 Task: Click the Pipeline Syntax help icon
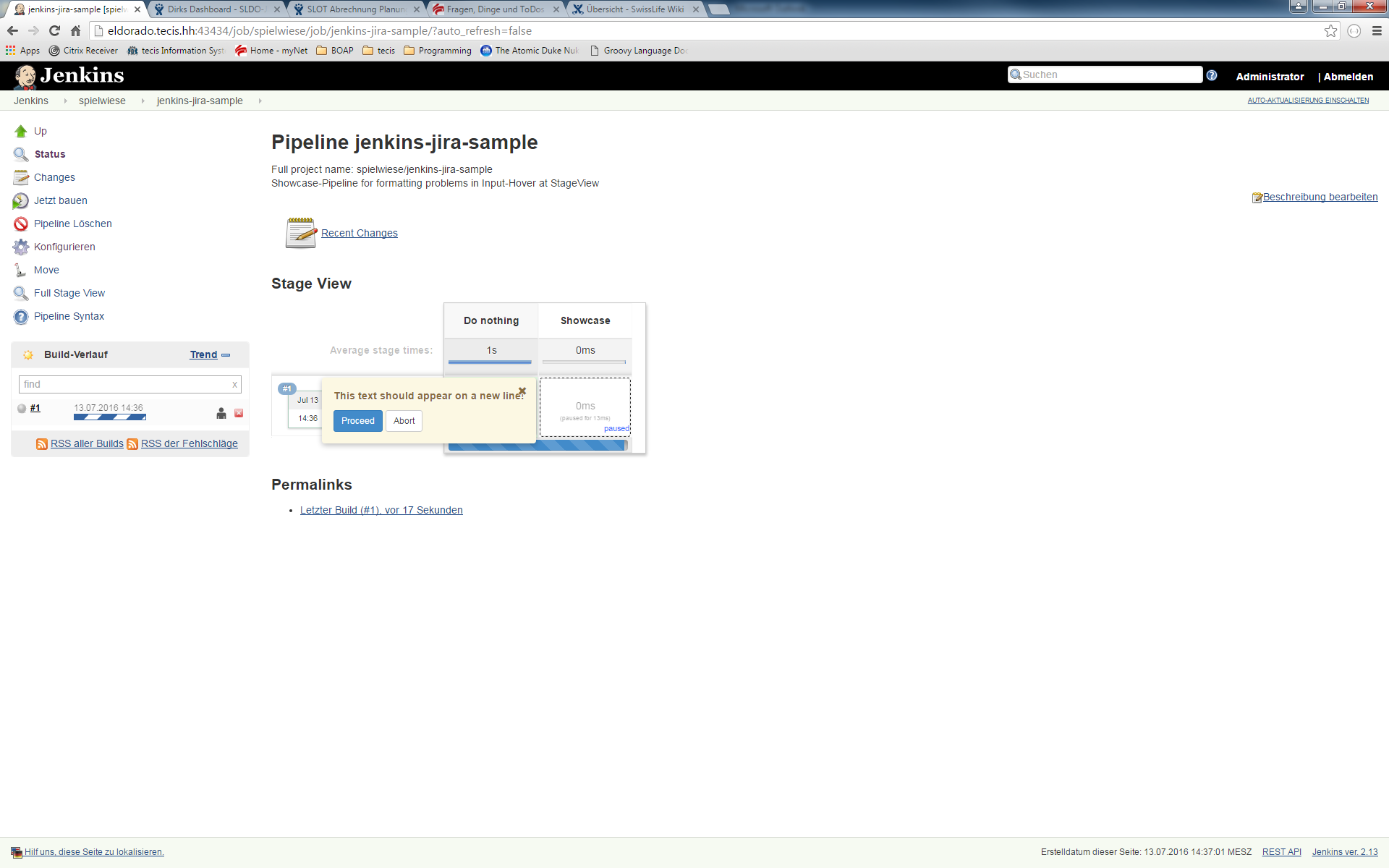20,317
